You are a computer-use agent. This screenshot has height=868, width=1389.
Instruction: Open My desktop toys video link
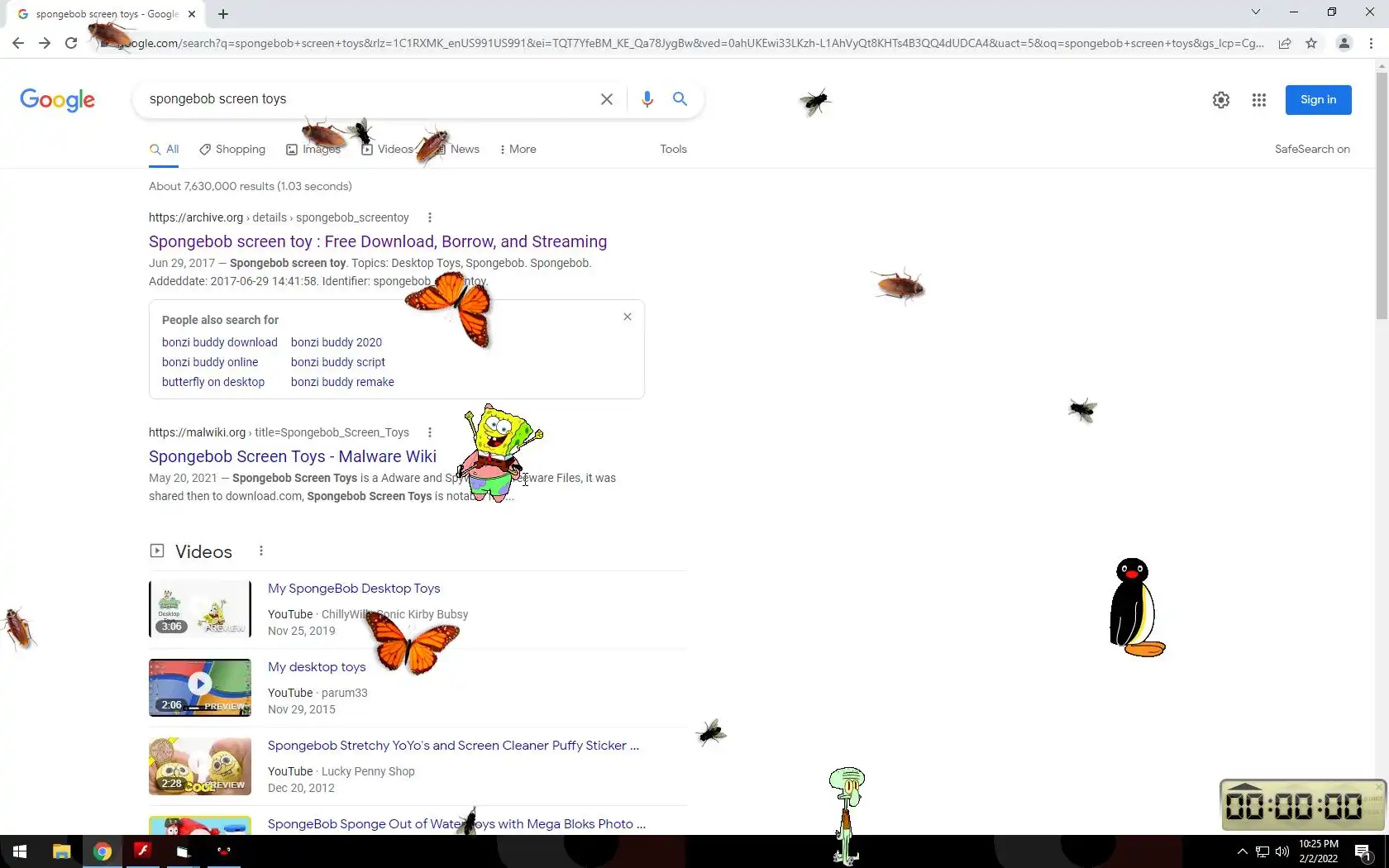(x=317, y=667)
